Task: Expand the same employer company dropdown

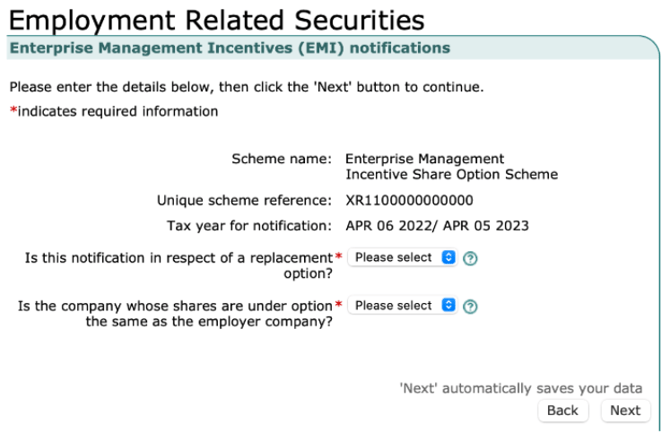Action: (403, 306)
